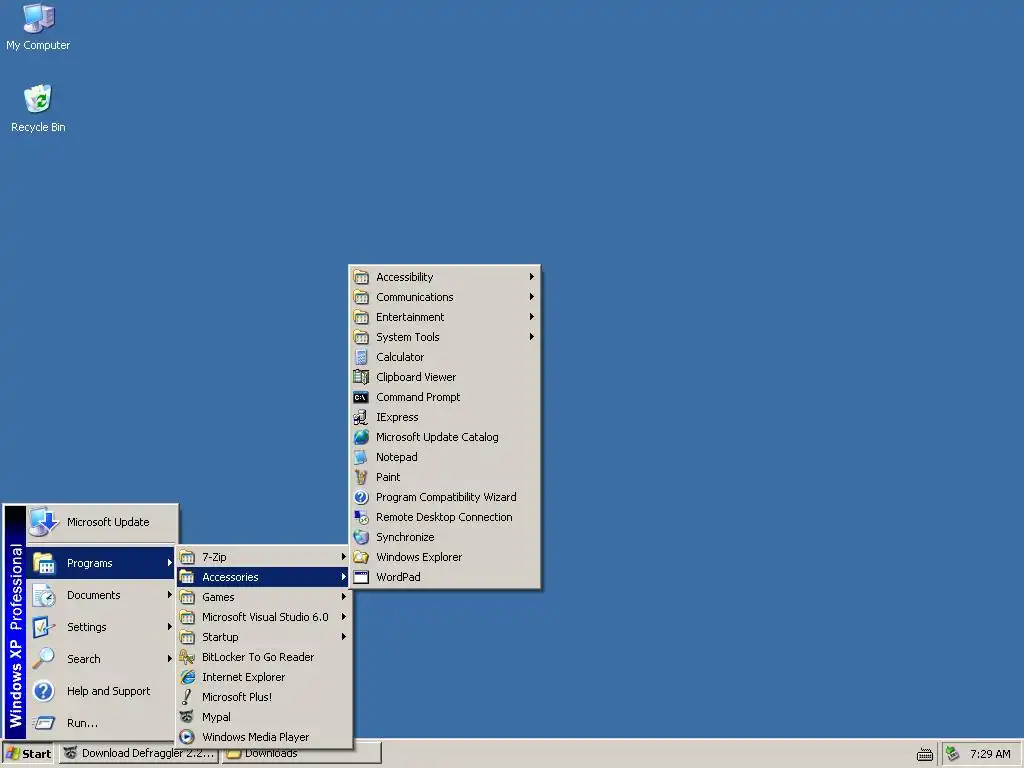Choose the Games folder entry
1024x768 pixels.
tap(264, 597)
